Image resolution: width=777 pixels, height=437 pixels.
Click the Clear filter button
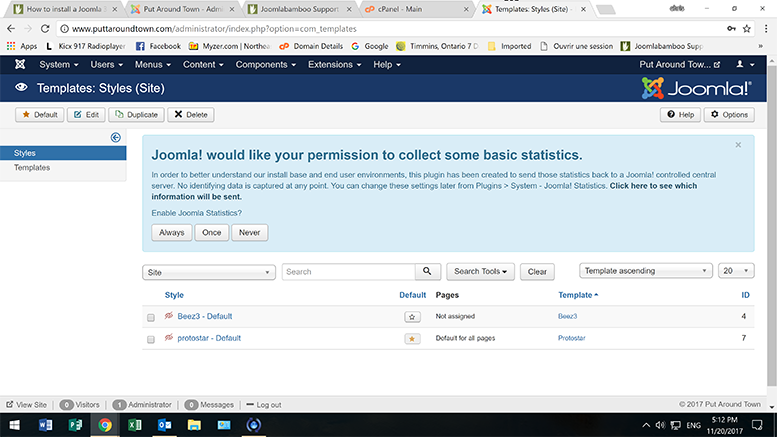point(537,272)
